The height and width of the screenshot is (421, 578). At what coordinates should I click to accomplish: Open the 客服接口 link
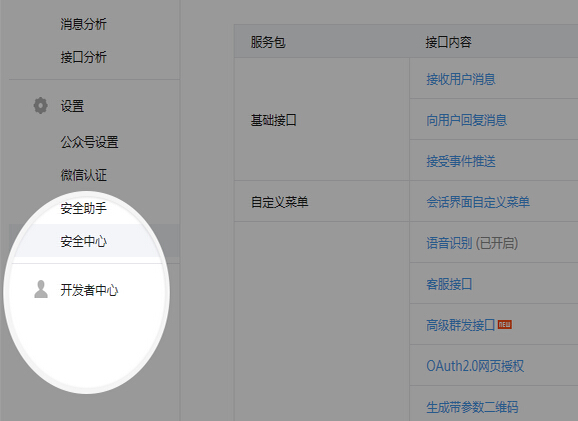[449, 284]
